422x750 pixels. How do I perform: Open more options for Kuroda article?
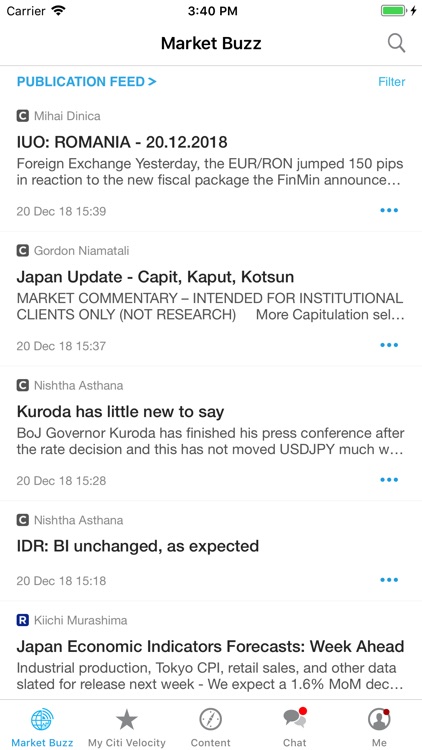[x=389, y=480]
